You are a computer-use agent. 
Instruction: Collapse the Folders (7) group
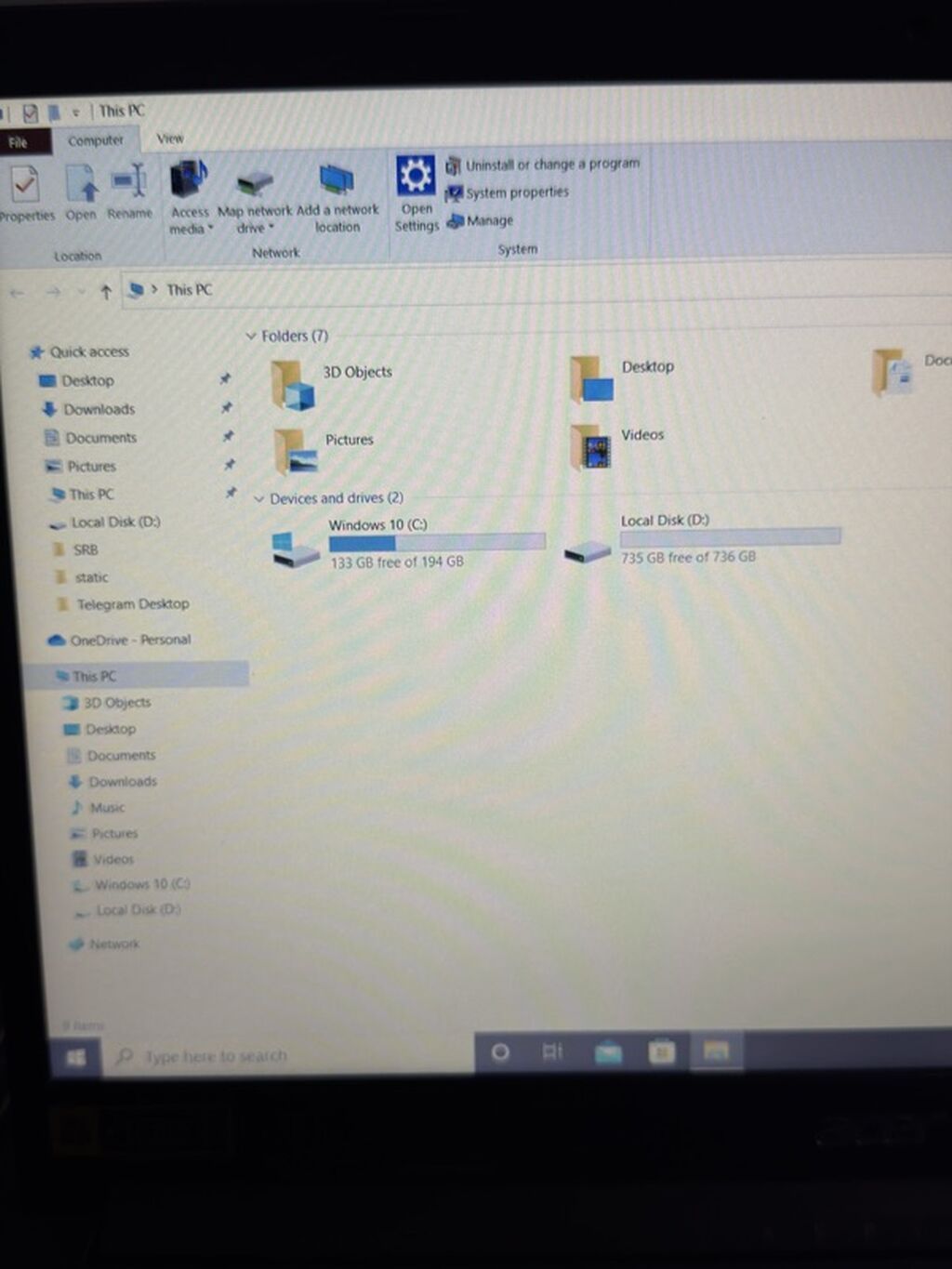click(251, 336)
